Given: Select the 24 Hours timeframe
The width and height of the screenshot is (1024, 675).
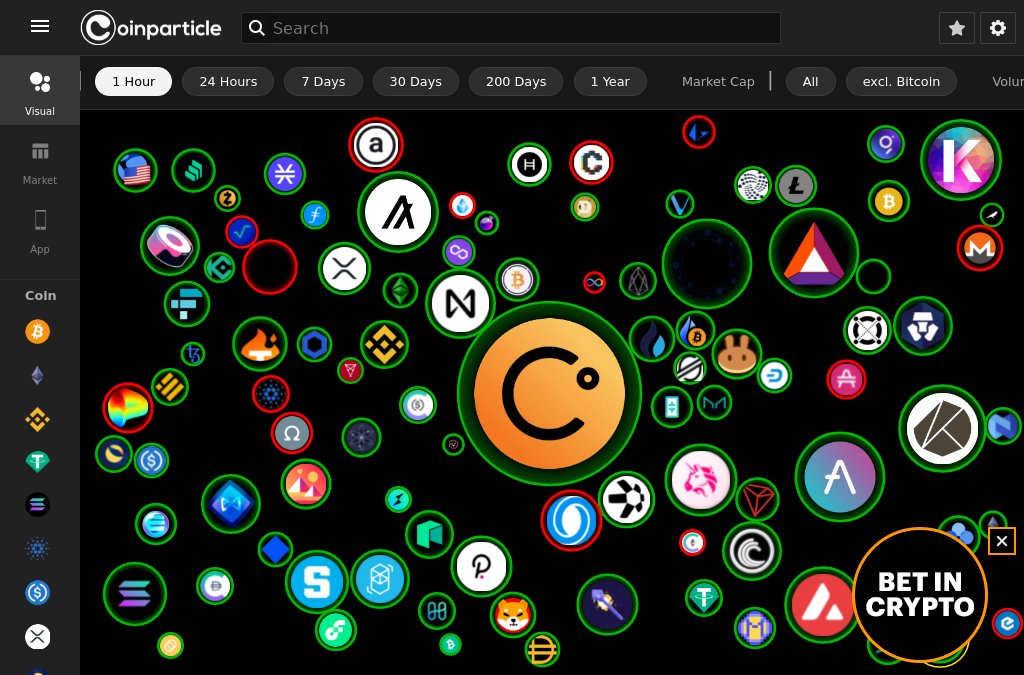Looking at the screenshot, I should (228, 82).
